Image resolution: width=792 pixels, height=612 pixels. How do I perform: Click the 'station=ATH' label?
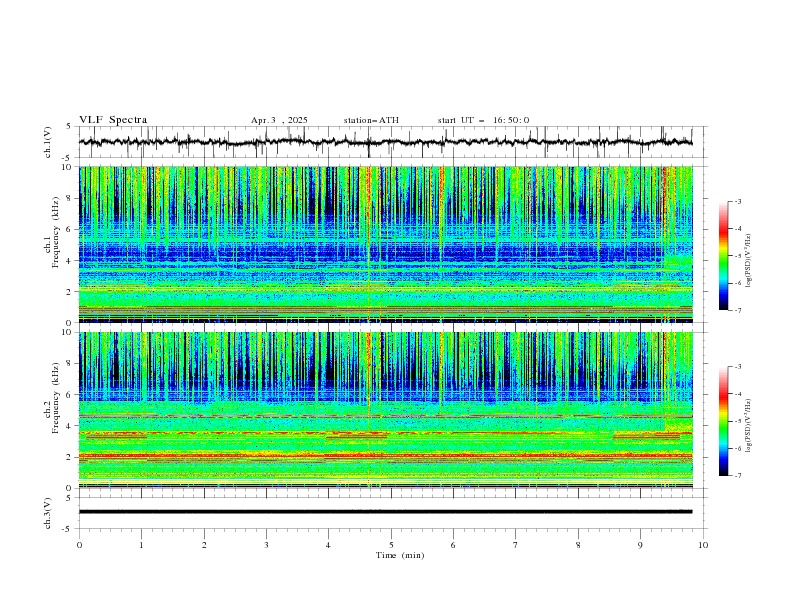tap(371, 120)
